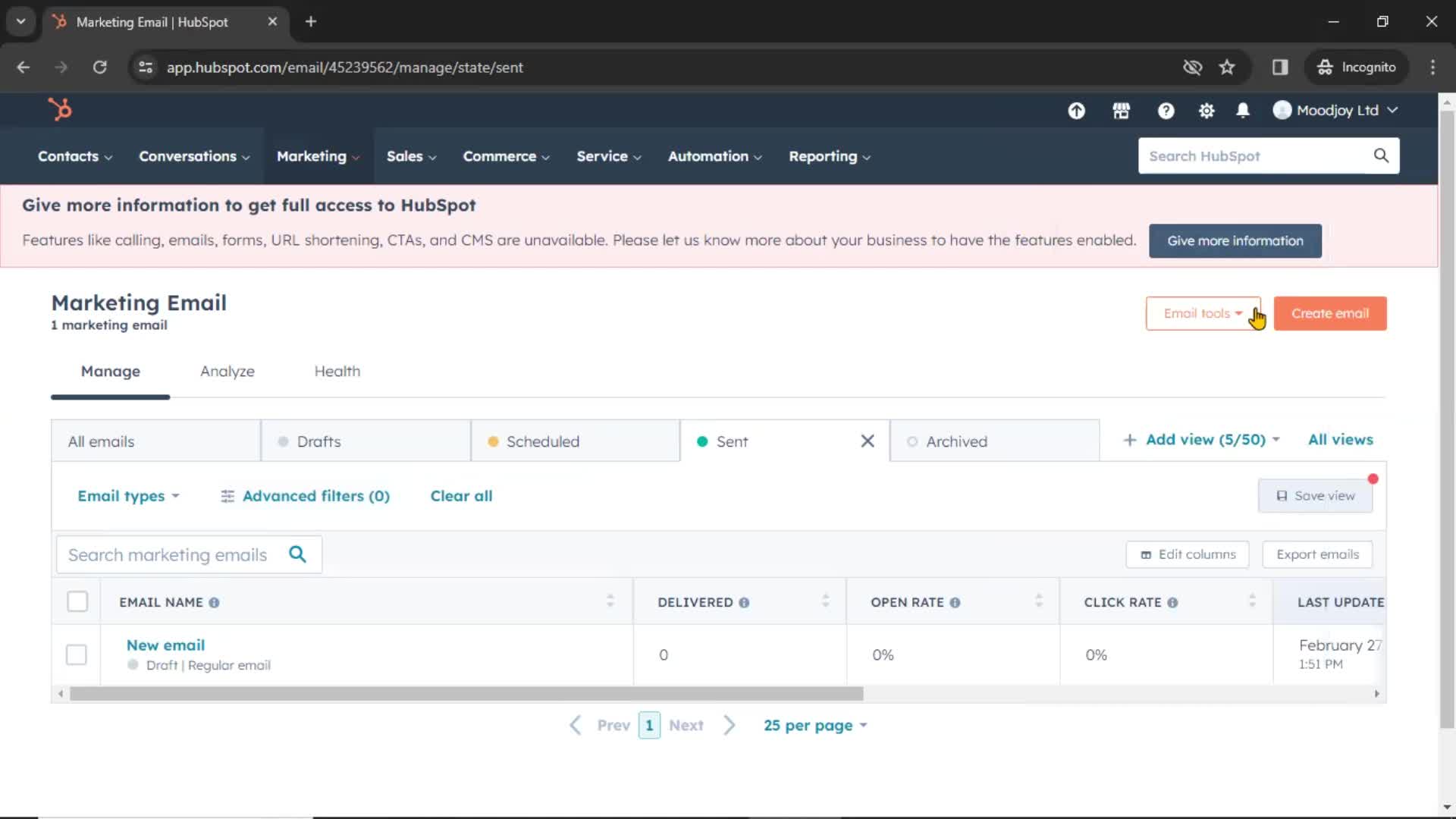Reload the browser page
The height and width of the screenshot is (819, 1456).
click(x=99, y=67)
